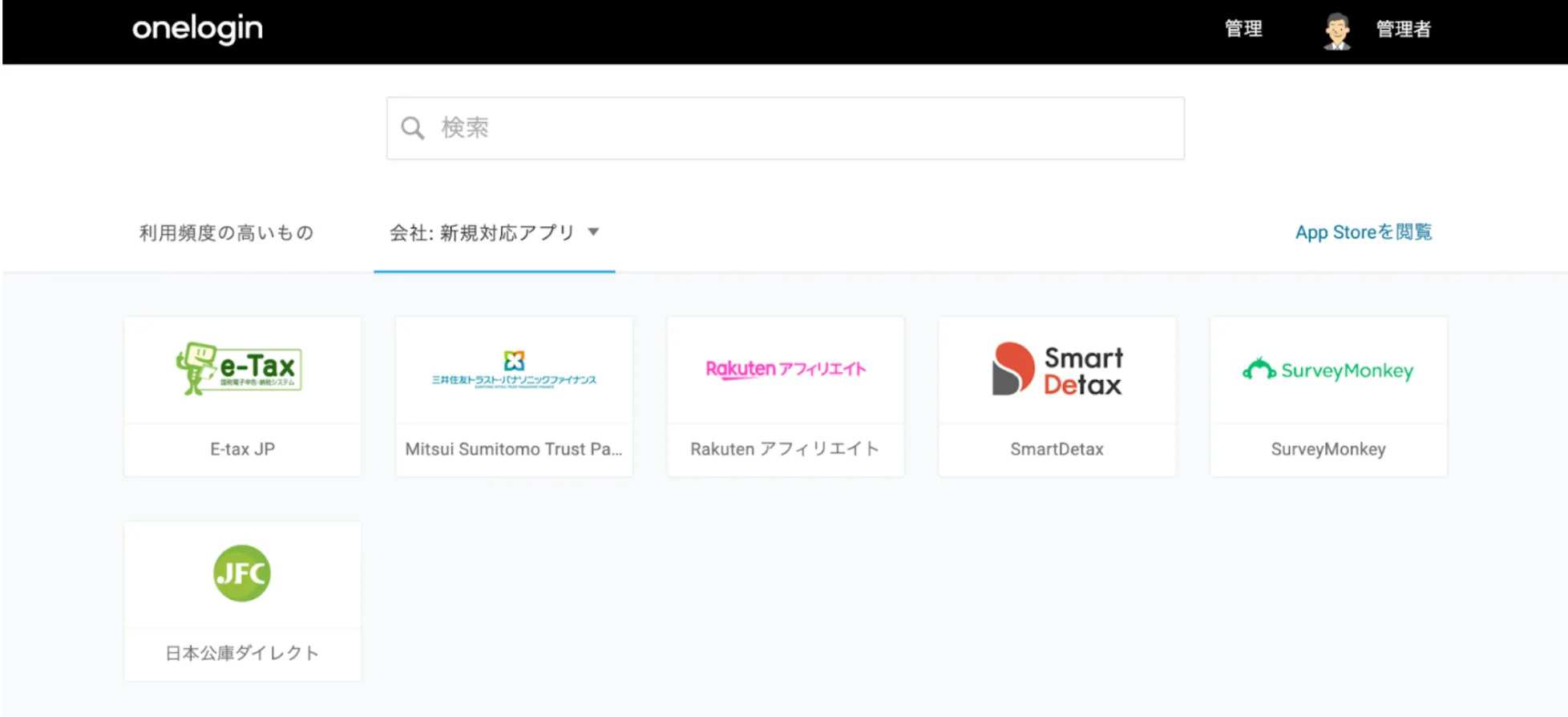Open the Mitsui Sumitomo Trust logo tile
This screenshot has width=1568, height=717.
pos(514,370)
